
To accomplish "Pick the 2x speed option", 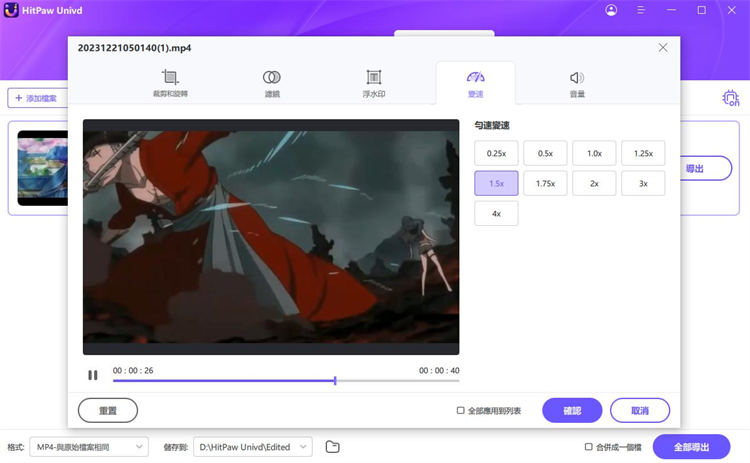I will pyautogui.click(x=594, y=183).
